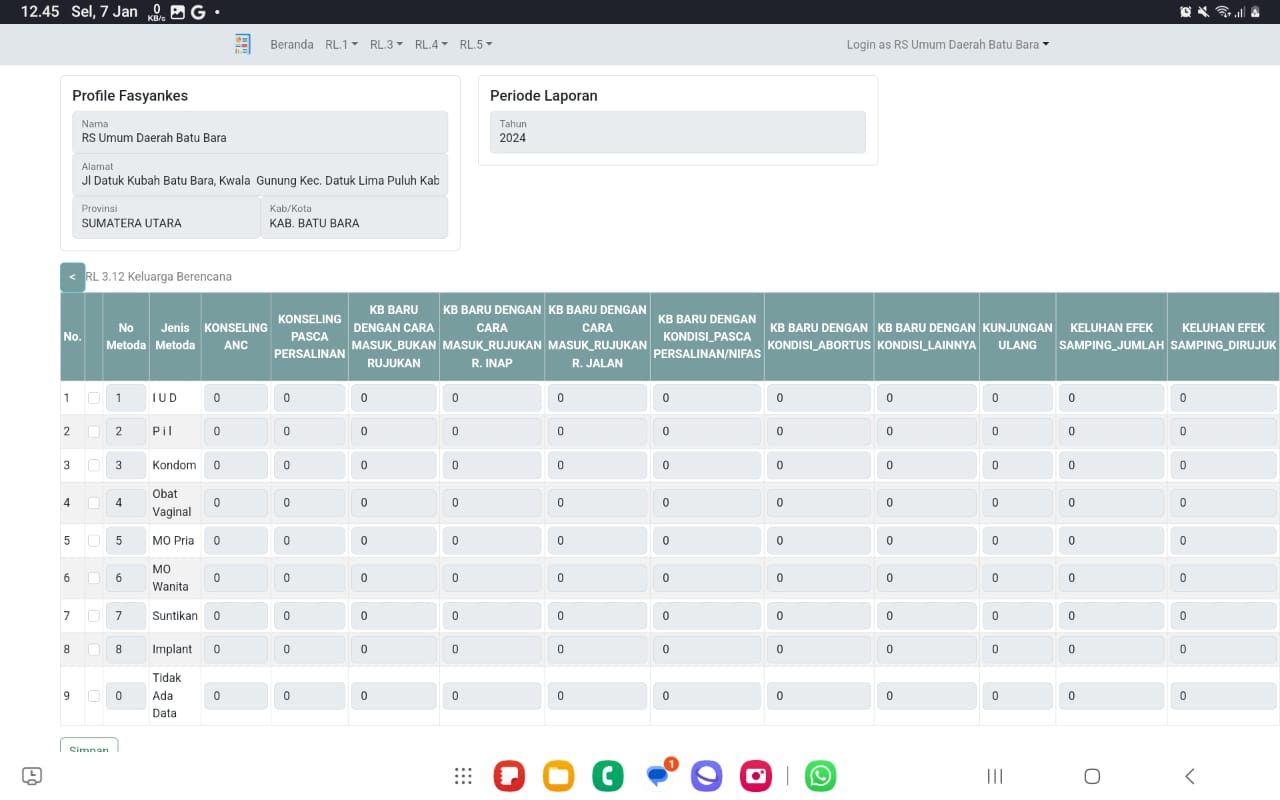
Task: Tap the Android home navigation button
Action: [1092, 776]
